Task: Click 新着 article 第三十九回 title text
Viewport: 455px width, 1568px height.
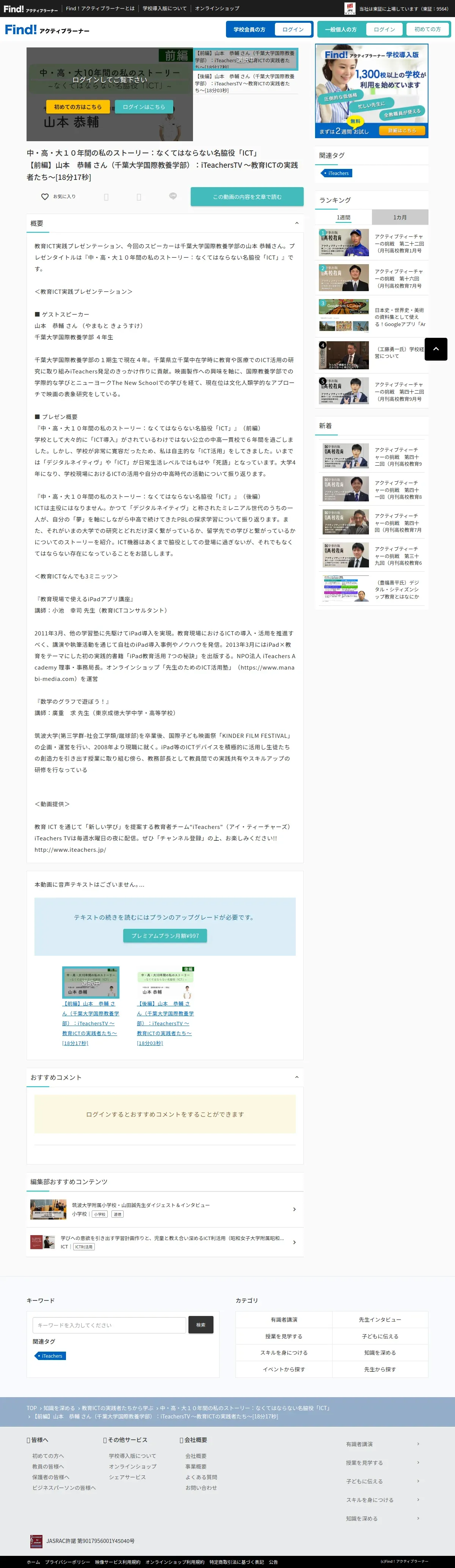Action: pos(399,556)
